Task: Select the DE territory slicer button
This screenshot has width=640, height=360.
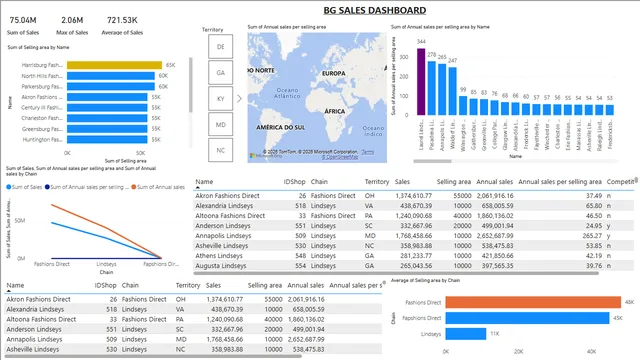Action: 220,47
